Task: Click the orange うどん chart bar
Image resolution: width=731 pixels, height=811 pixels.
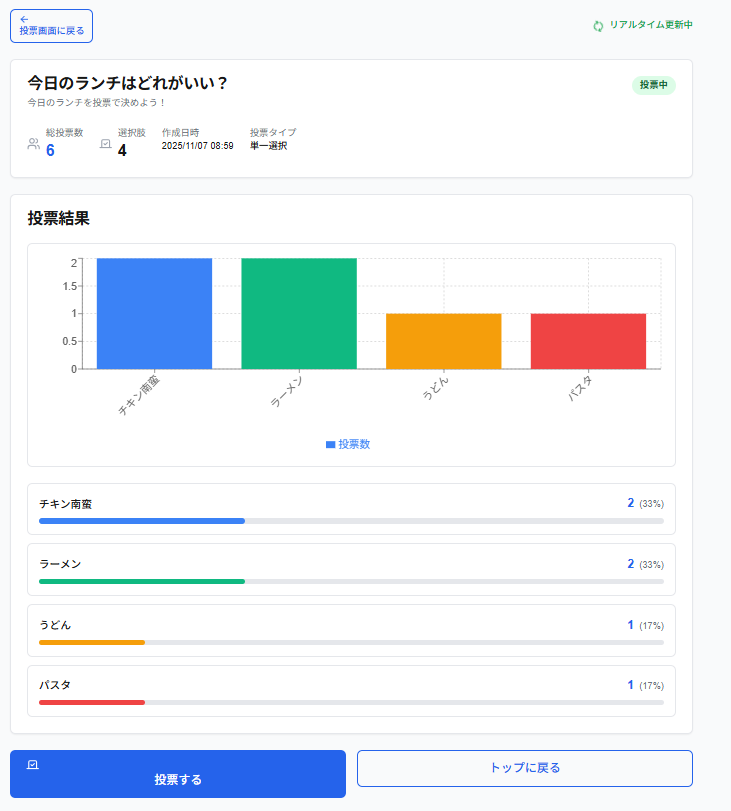Action: click(443, 341)
